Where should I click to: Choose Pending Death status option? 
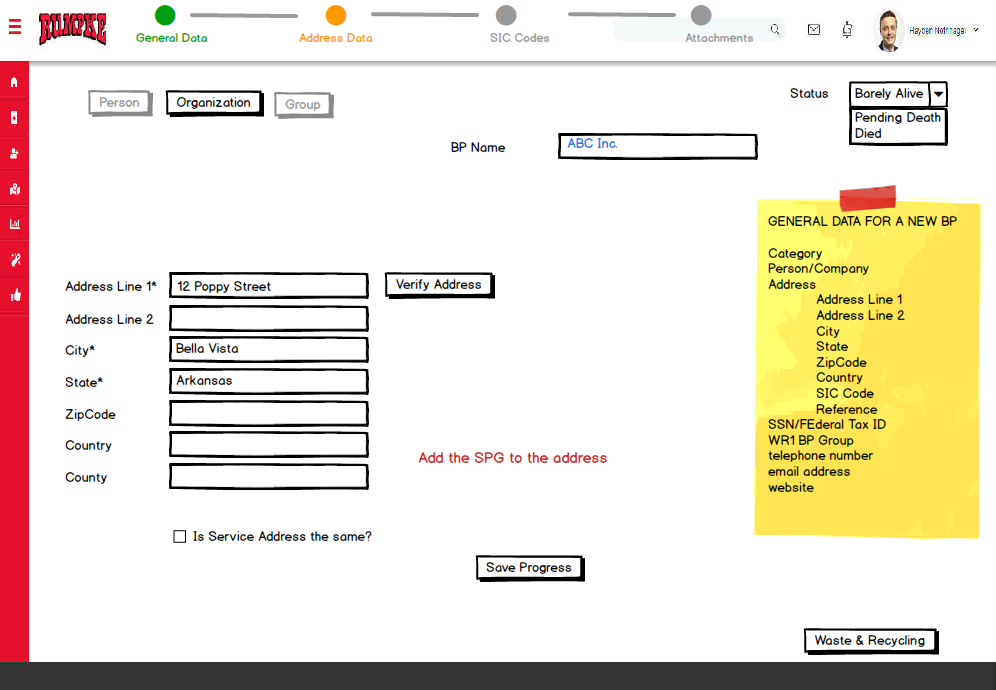(897, 118)
